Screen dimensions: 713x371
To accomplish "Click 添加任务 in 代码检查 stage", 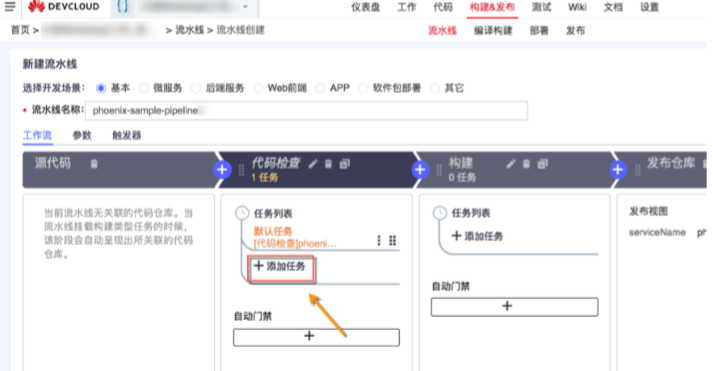I will point(280,266).
